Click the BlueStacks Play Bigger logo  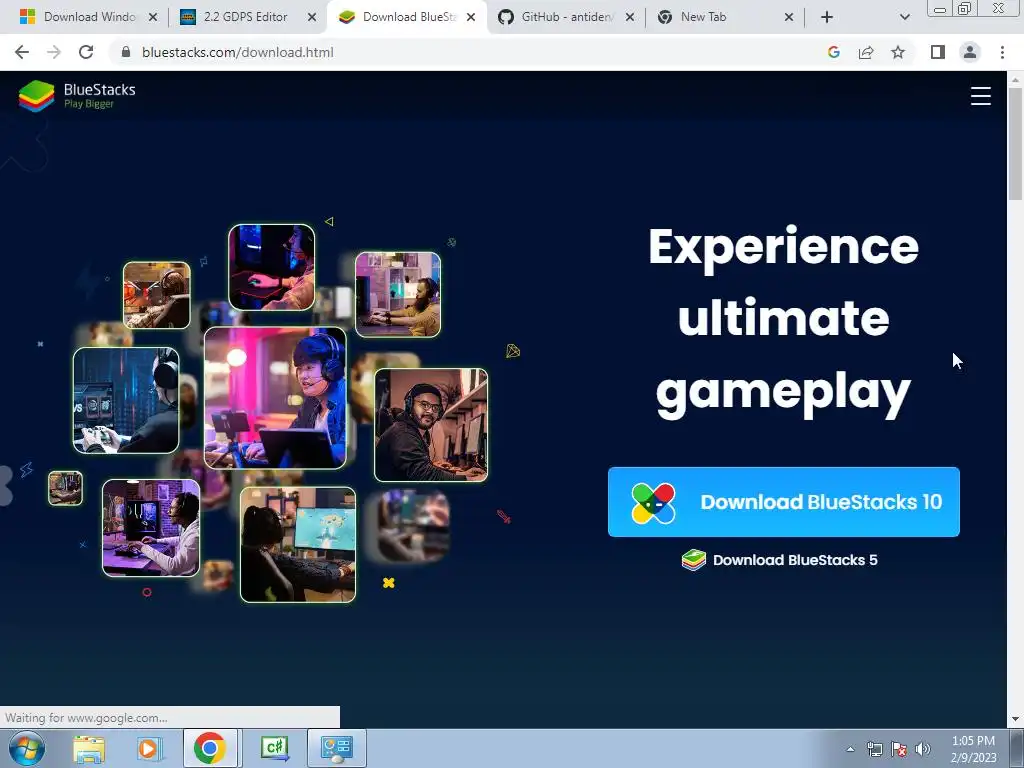click(77, 96)
